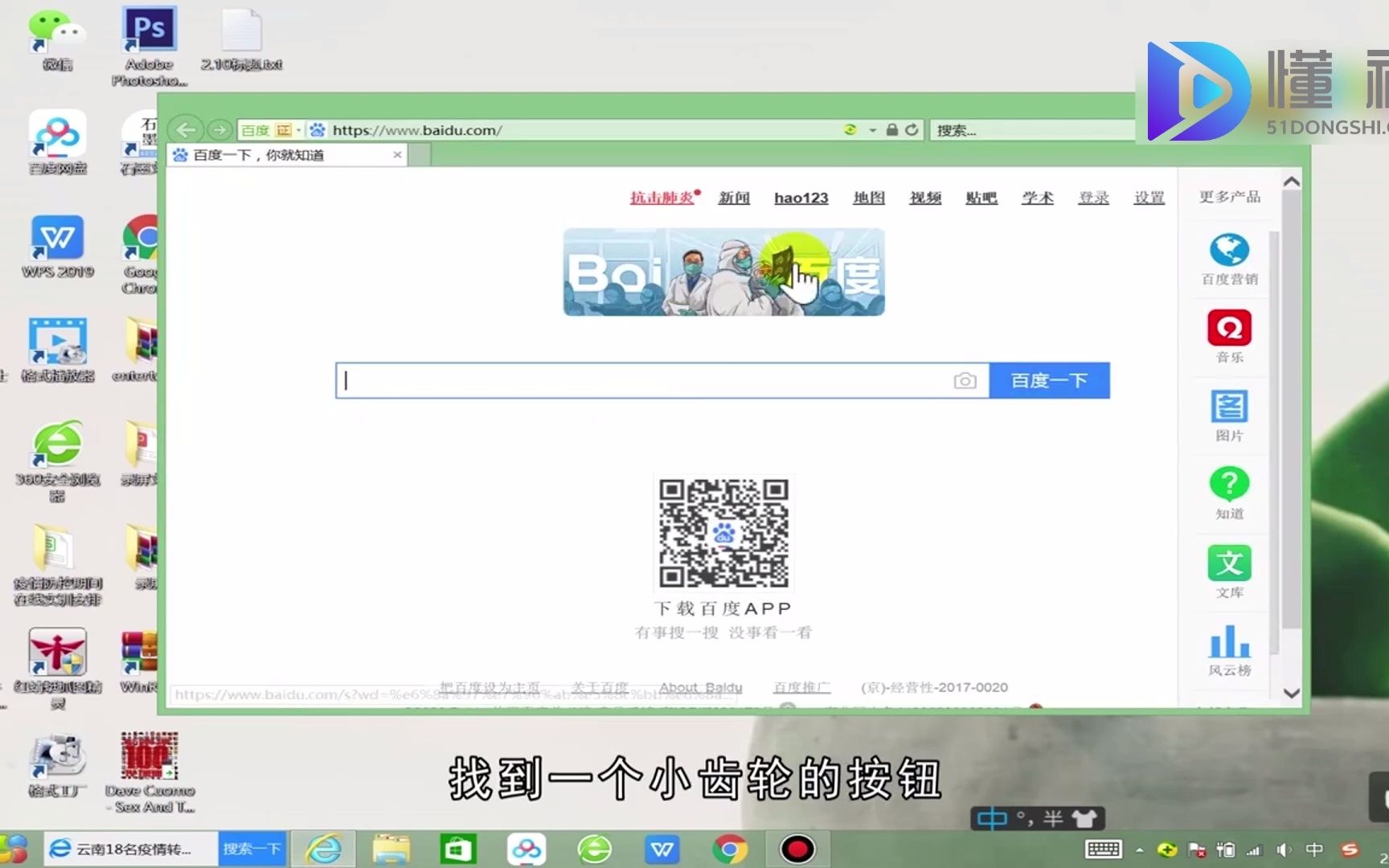
Task: Open the hao123 link
Action: (x=801, y=198)
